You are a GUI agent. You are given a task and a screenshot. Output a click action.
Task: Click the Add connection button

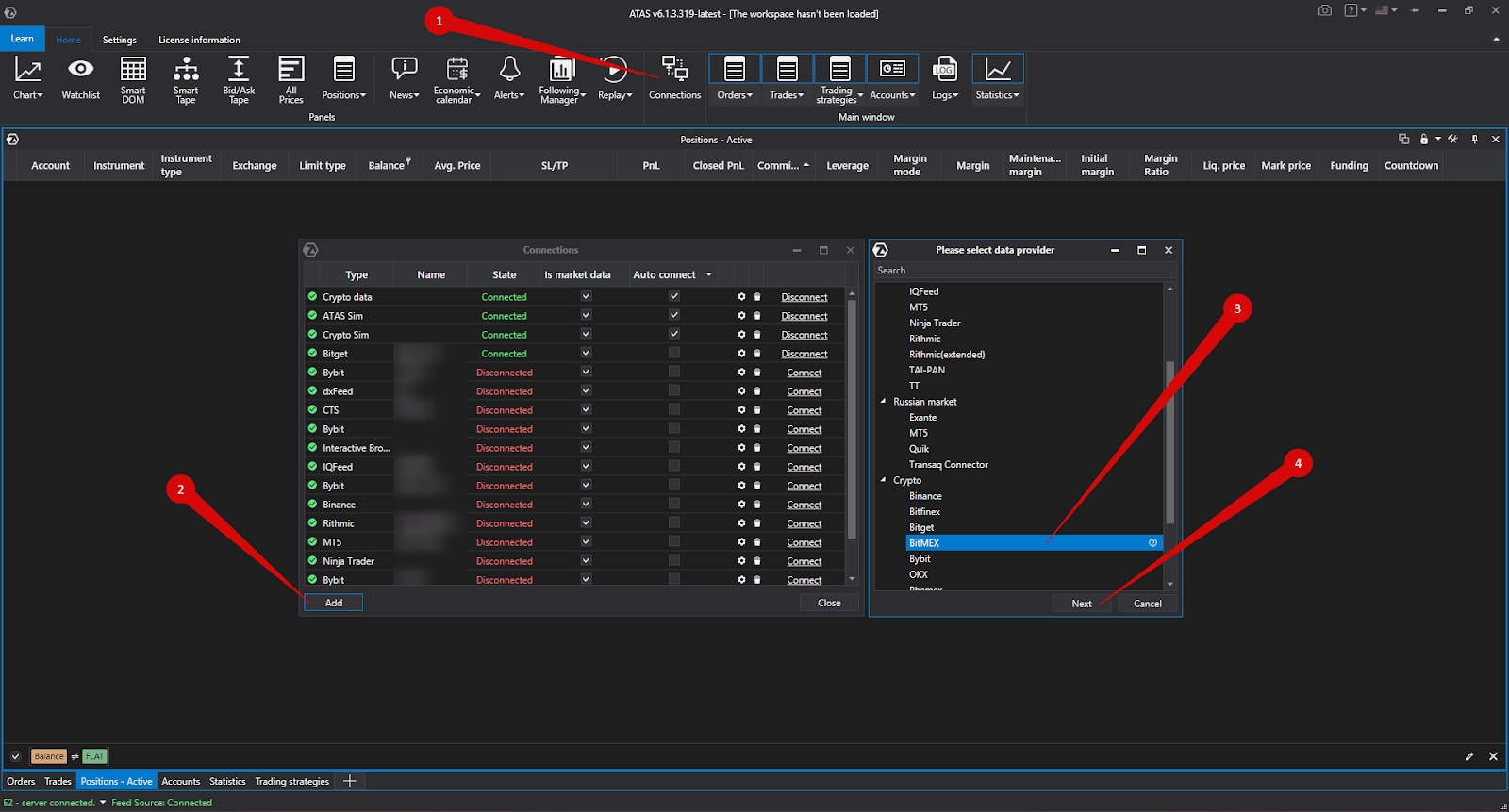pyautogui.click(x=334, y=603)
